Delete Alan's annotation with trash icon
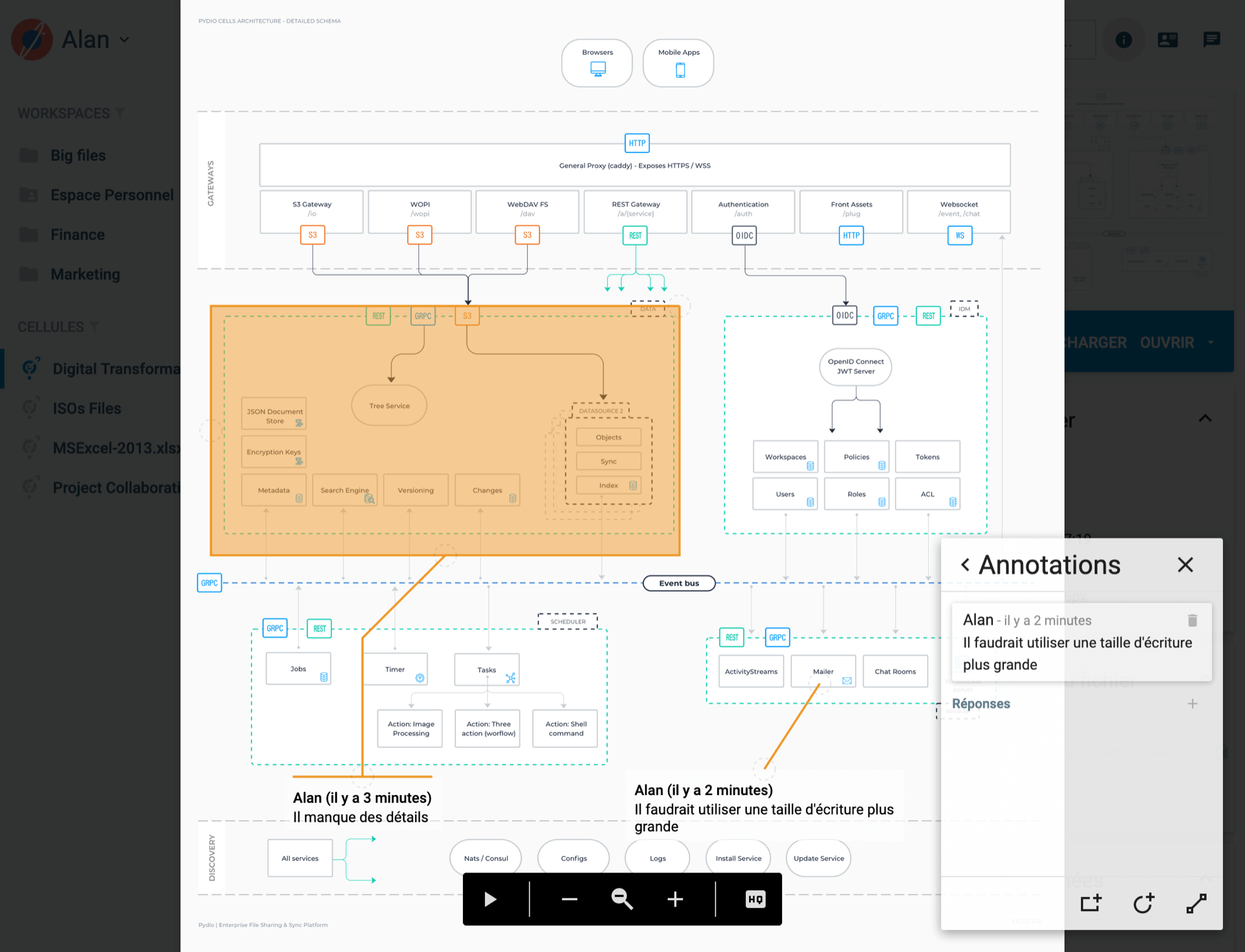The width and height of the screenshot is (1245, 952). click(1192, 621)
